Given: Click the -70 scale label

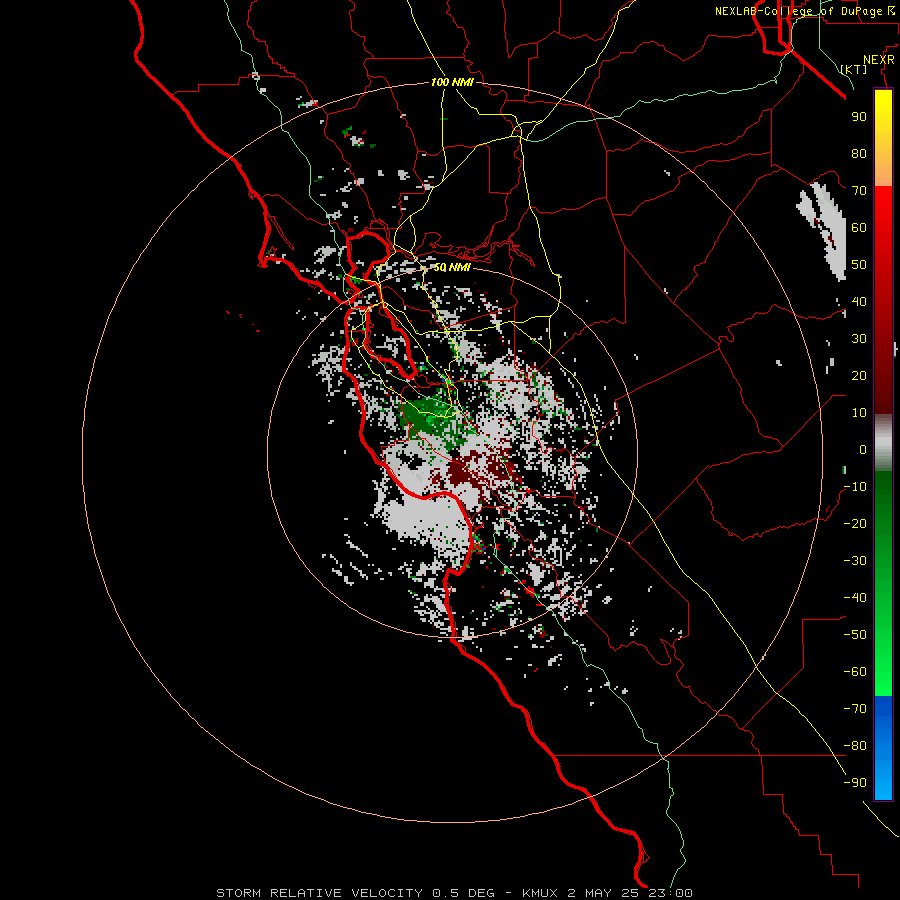Looking at the screenshot, I should [x=855, y=709].
